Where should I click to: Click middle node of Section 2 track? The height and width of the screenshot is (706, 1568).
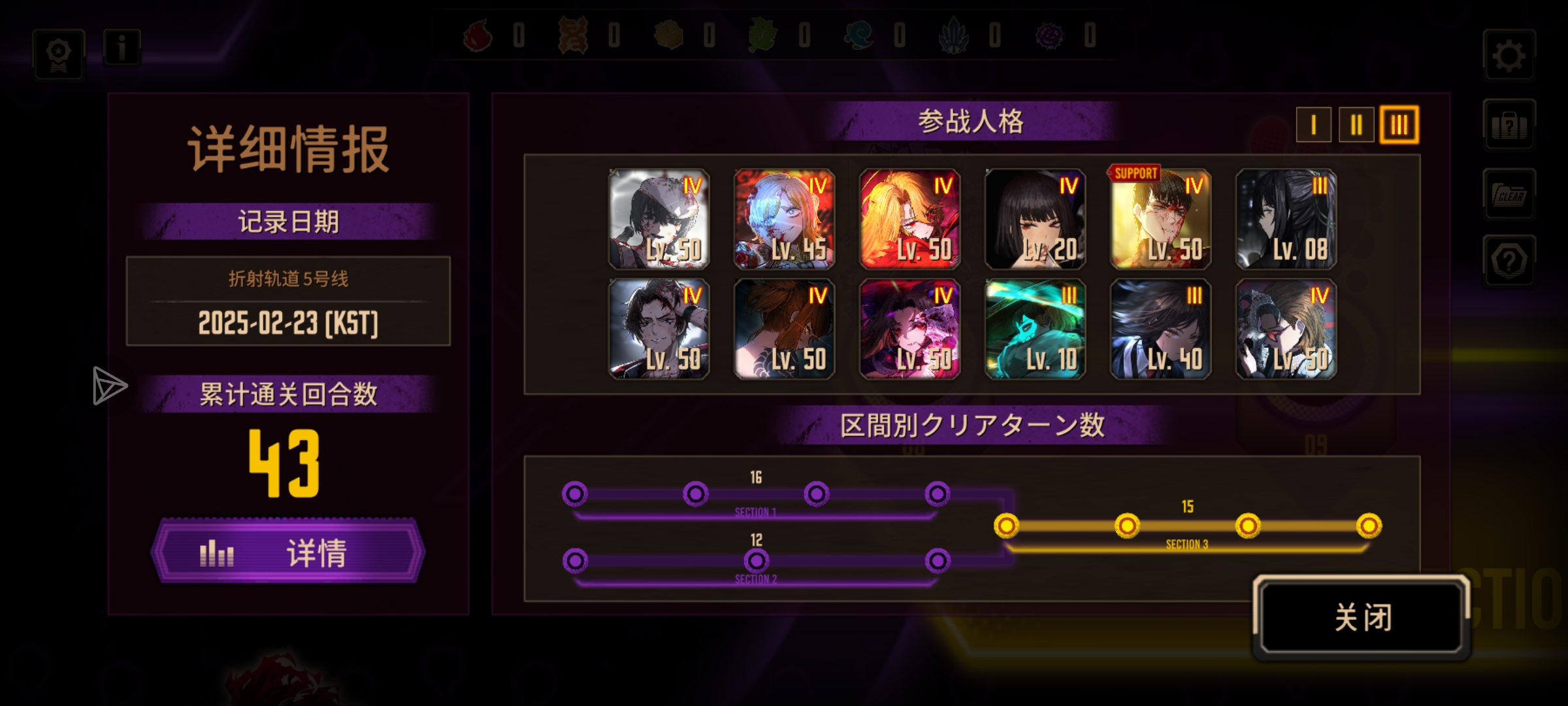coord(757,561)
